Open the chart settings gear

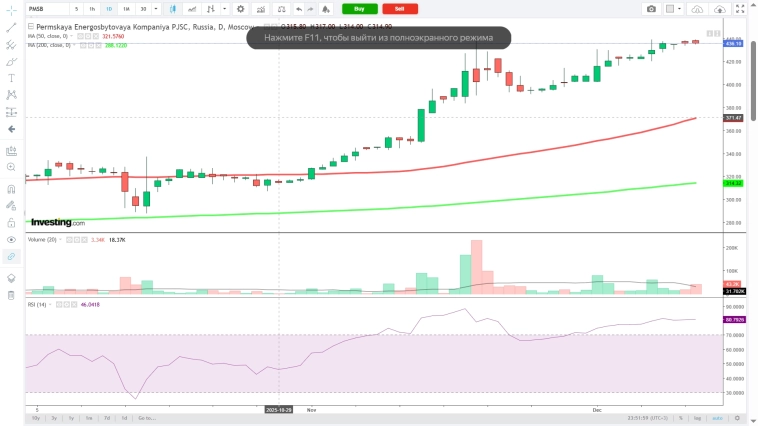pos(240,9)
